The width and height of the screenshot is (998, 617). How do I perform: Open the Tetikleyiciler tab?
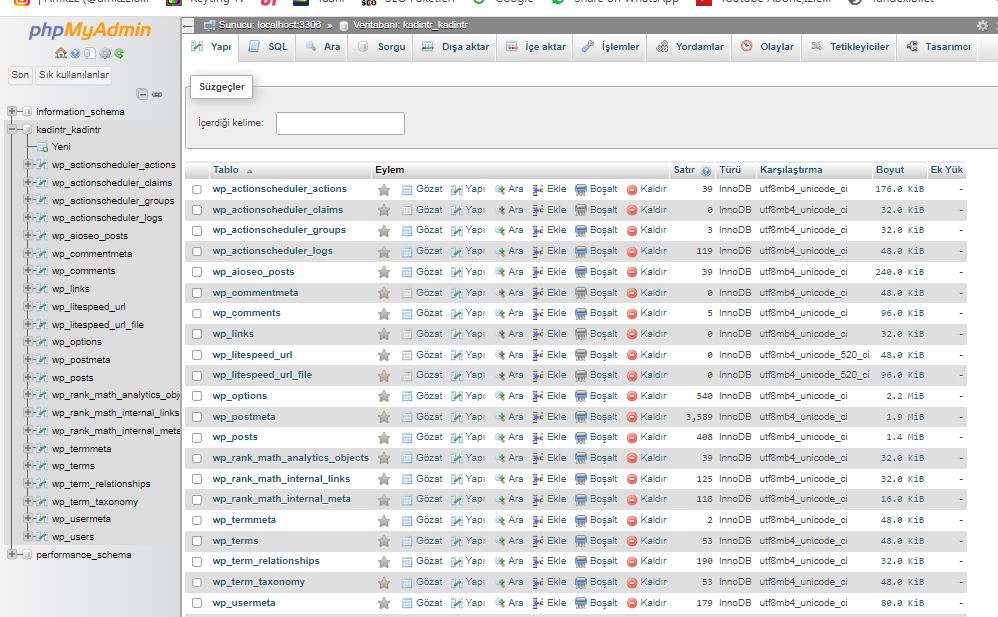(x=850, y=47)
